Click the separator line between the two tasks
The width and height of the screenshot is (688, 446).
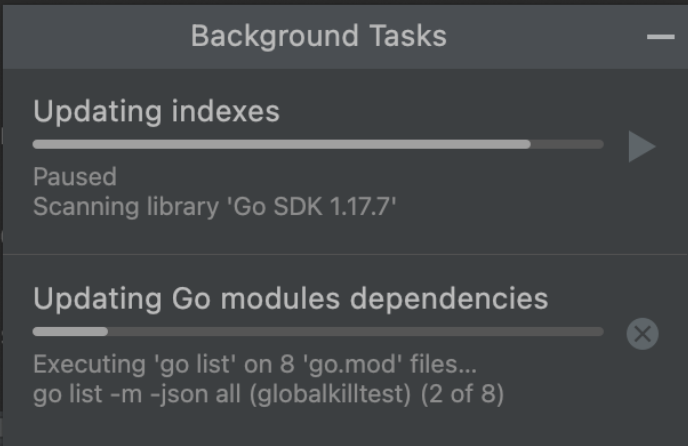[344, 254]
